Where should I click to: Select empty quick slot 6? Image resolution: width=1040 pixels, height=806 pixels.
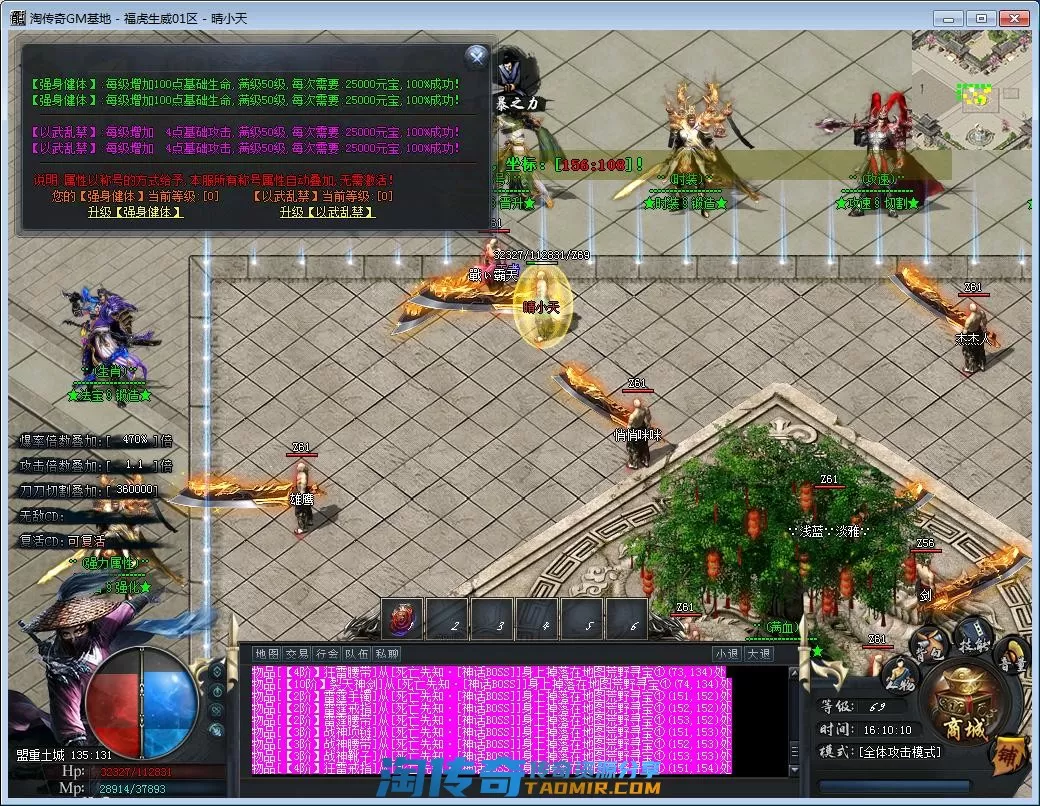coord(627,618)
